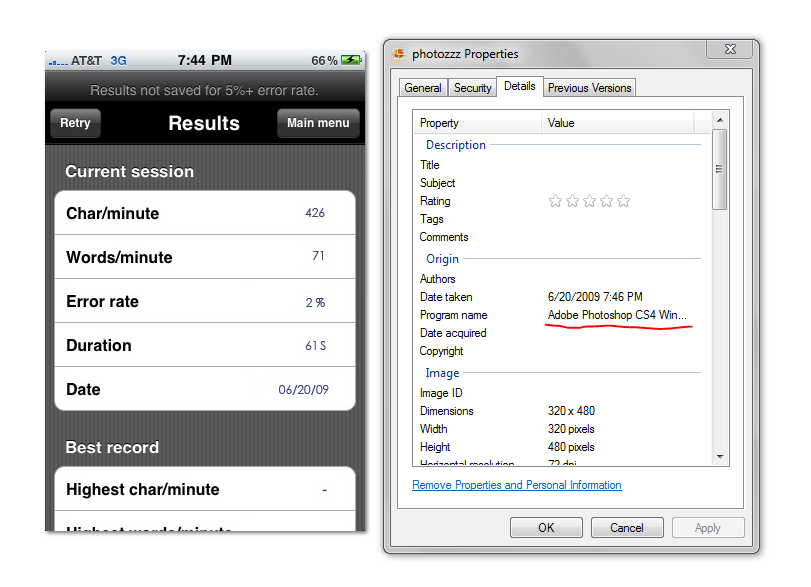Image resolution: width=811 pixels, height=587 pixels.
Task: Tap the Retry button in Results screen
Action: click(75, 123)
